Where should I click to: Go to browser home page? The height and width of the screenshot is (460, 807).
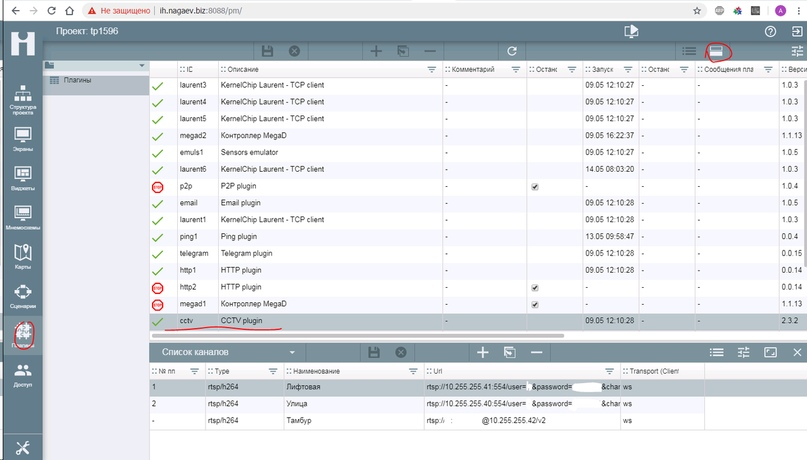(69, 10)
